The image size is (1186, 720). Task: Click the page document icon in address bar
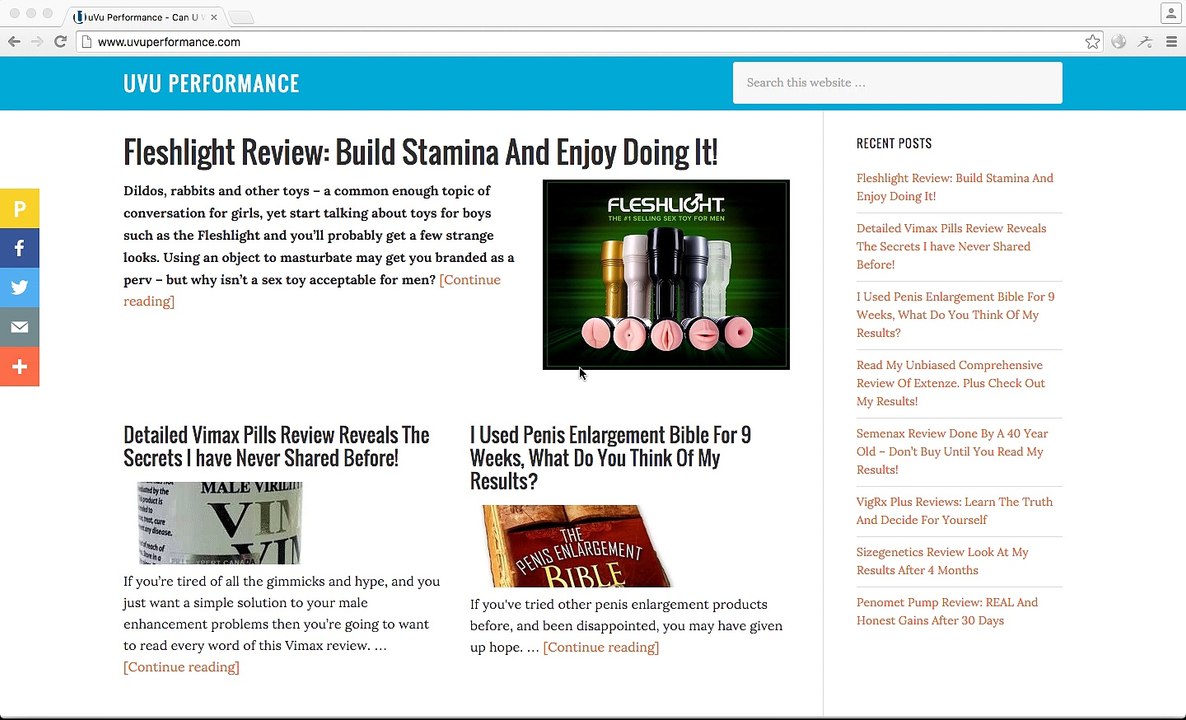(86, 42)
